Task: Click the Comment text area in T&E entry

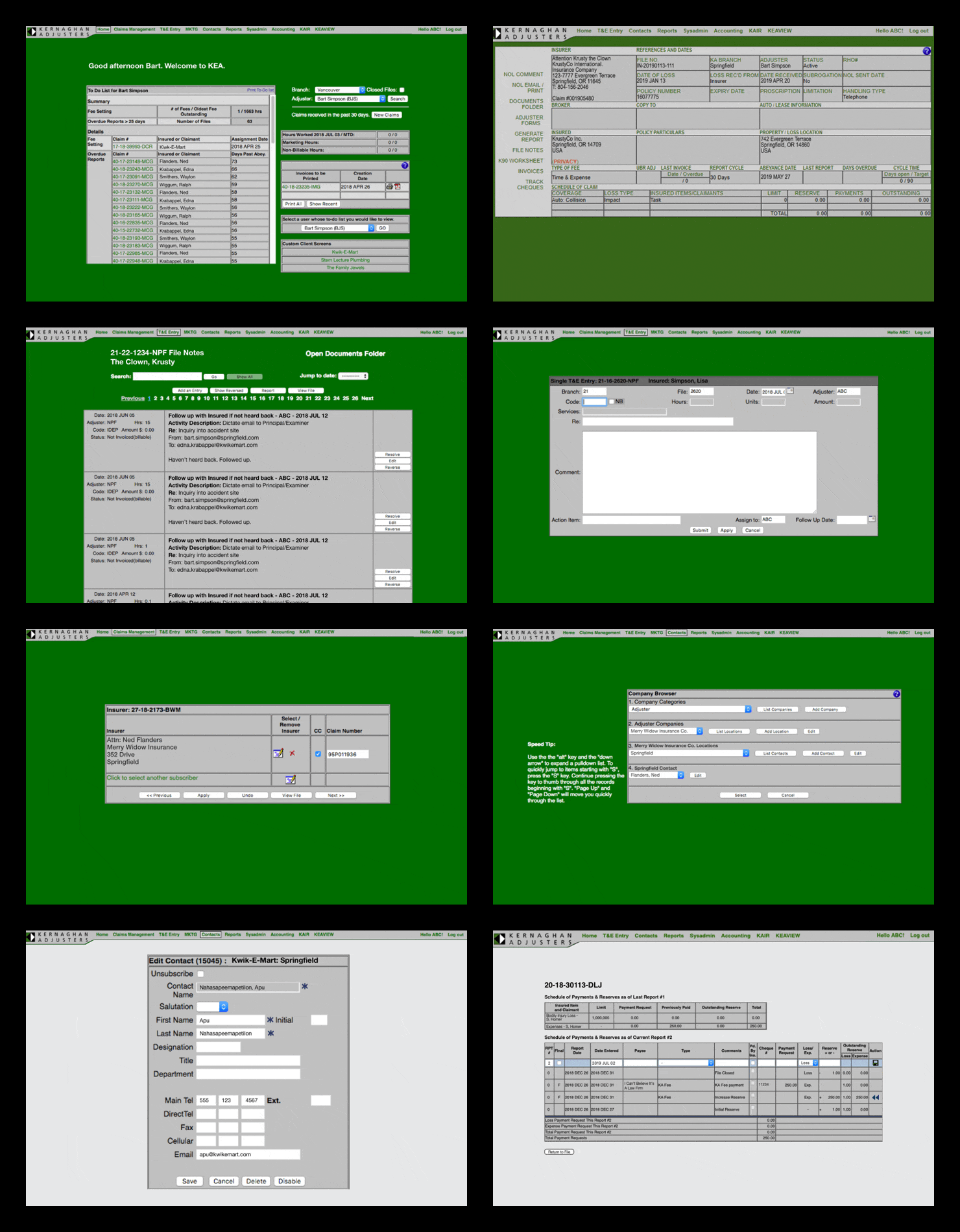Action: click(x=699, y=472)
